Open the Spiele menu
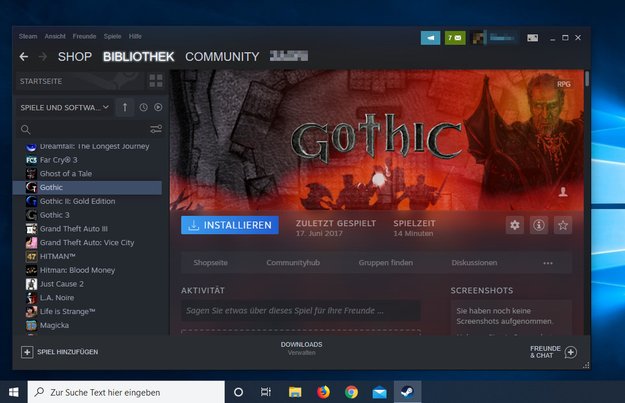The height and width of the screenshot is (403, 625). (x=112, y=36)
